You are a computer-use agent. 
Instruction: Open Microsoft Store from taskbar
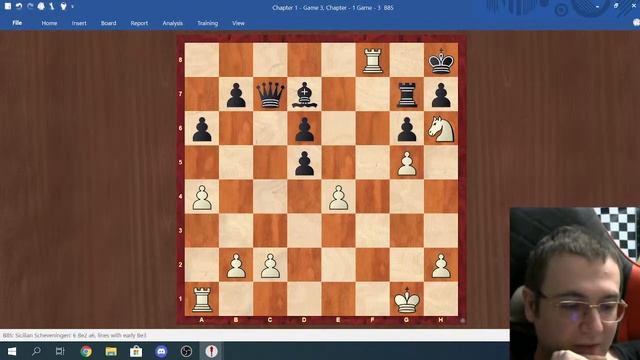[x=136, y=351]
